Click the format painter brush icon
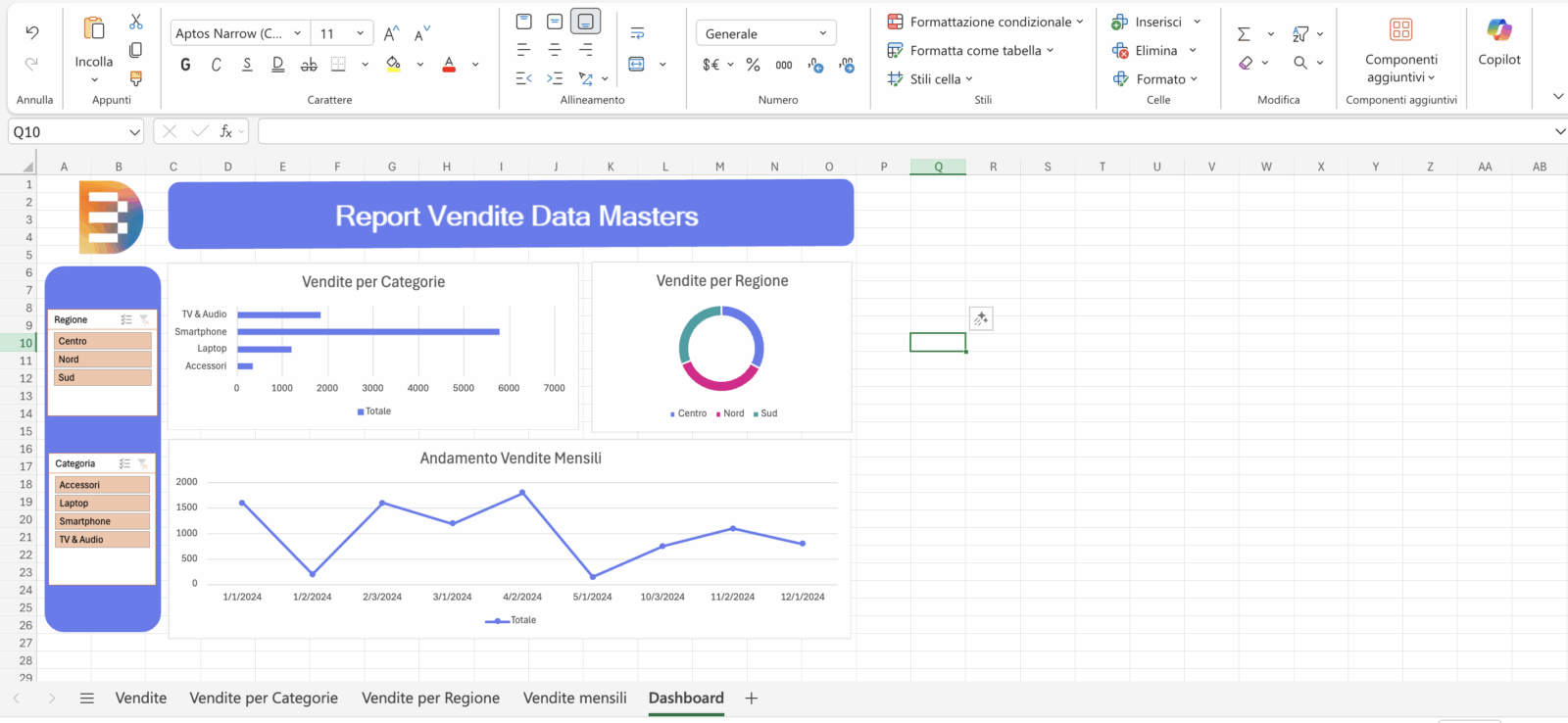 coord(135,78)
